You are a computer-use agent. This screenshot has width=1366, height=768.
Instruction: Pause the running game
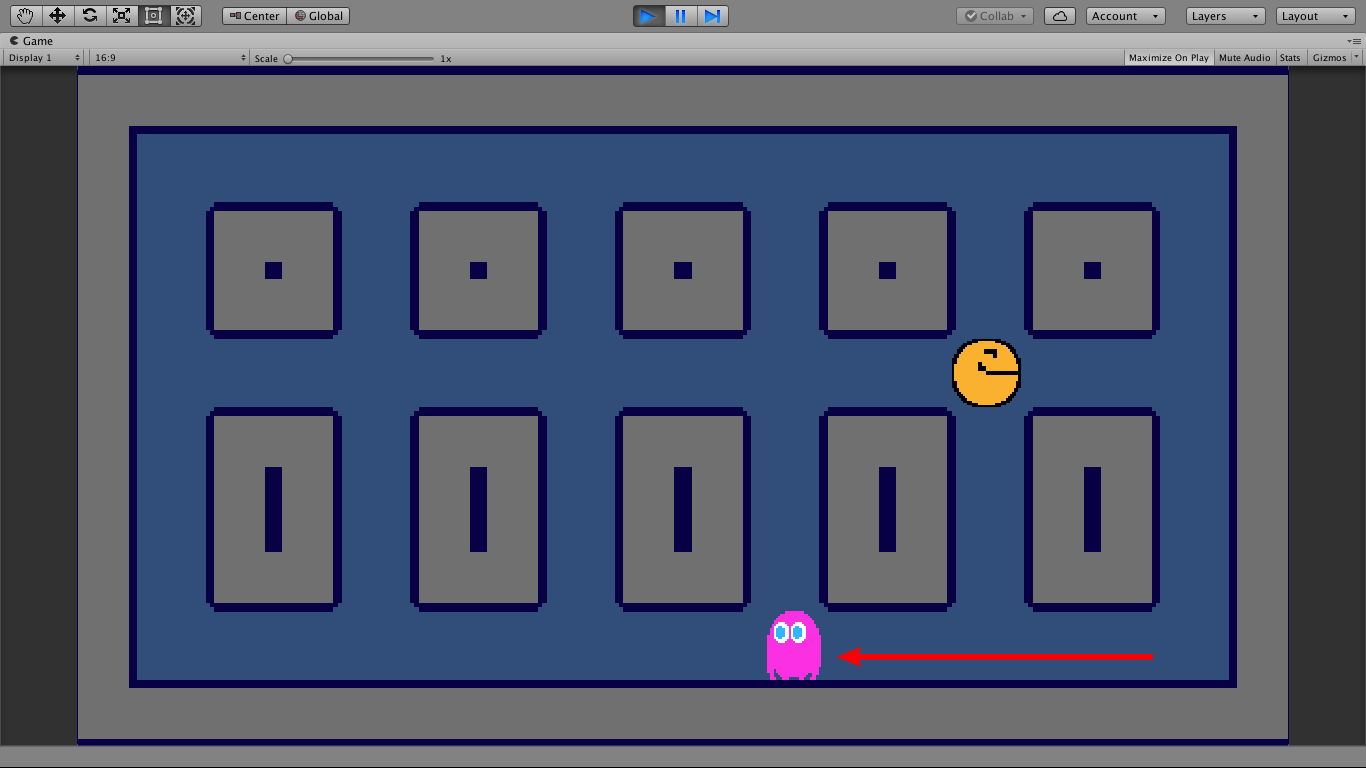681,16
